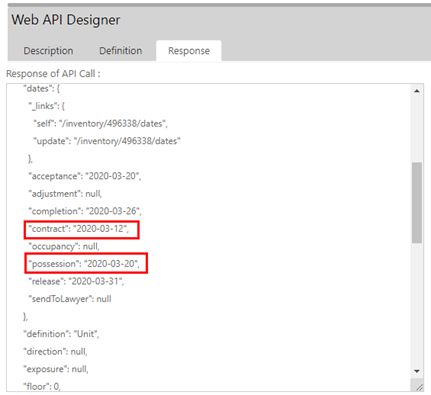This screenshot has width=431, height=395.
Task: Click the textarea resize grip handle
Action: tap(419, 387)
